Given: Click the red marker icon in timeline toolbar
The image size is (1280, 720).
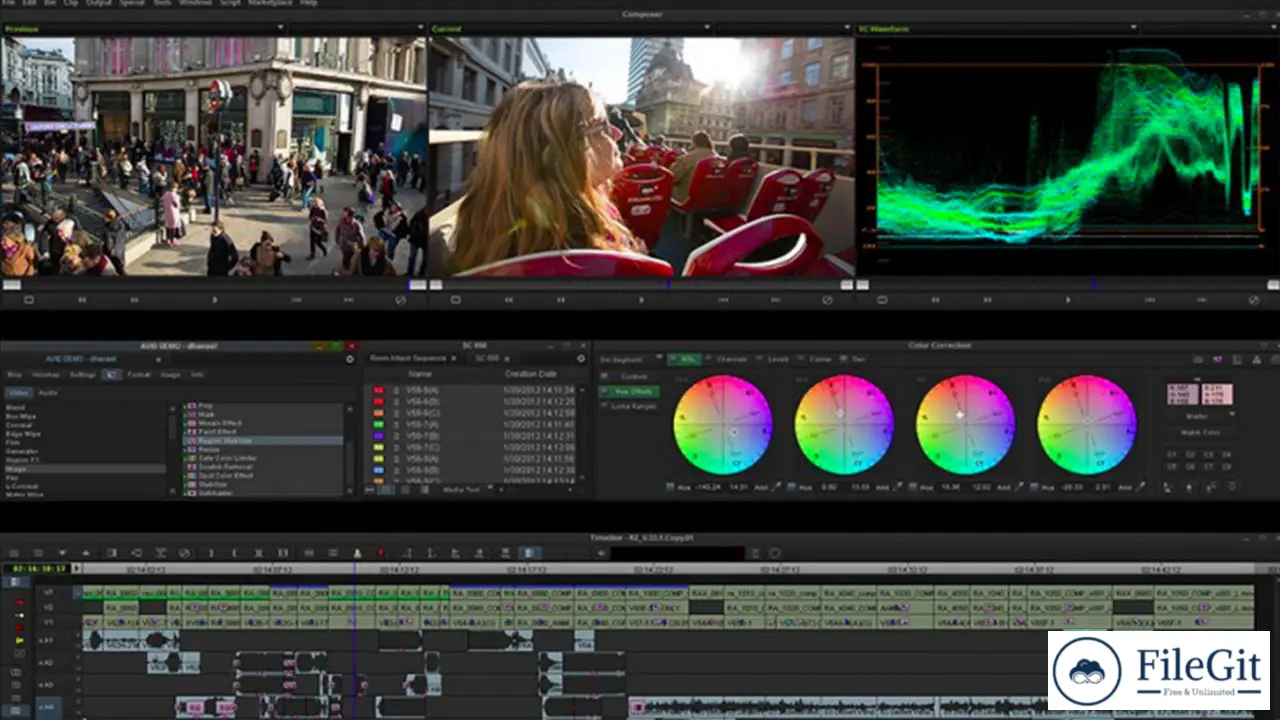Looking at the screenshot, I should 381,553.
